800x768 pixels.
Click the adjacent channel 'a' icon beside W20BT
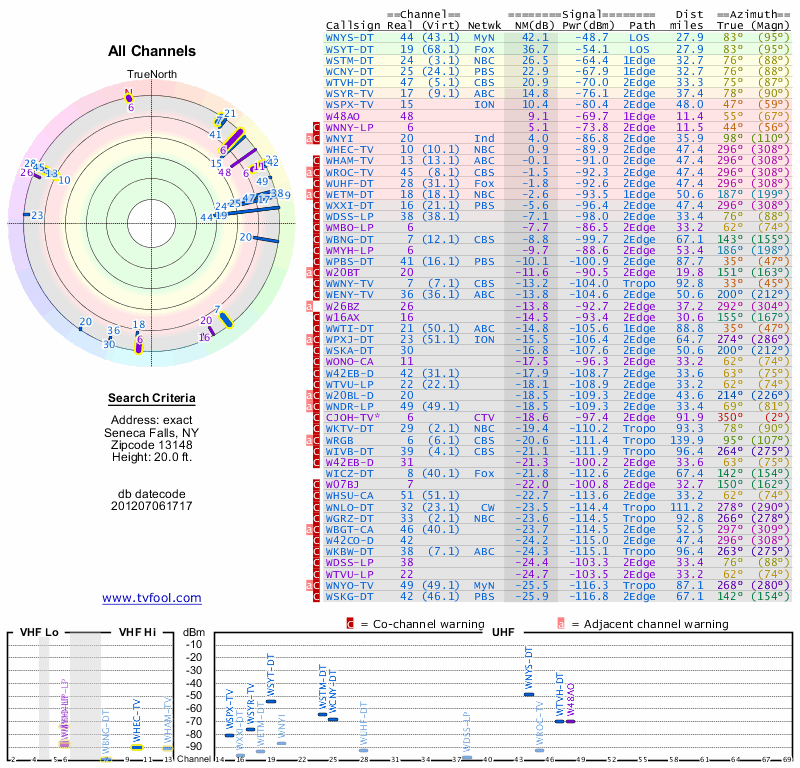click(x=309, y=272)
